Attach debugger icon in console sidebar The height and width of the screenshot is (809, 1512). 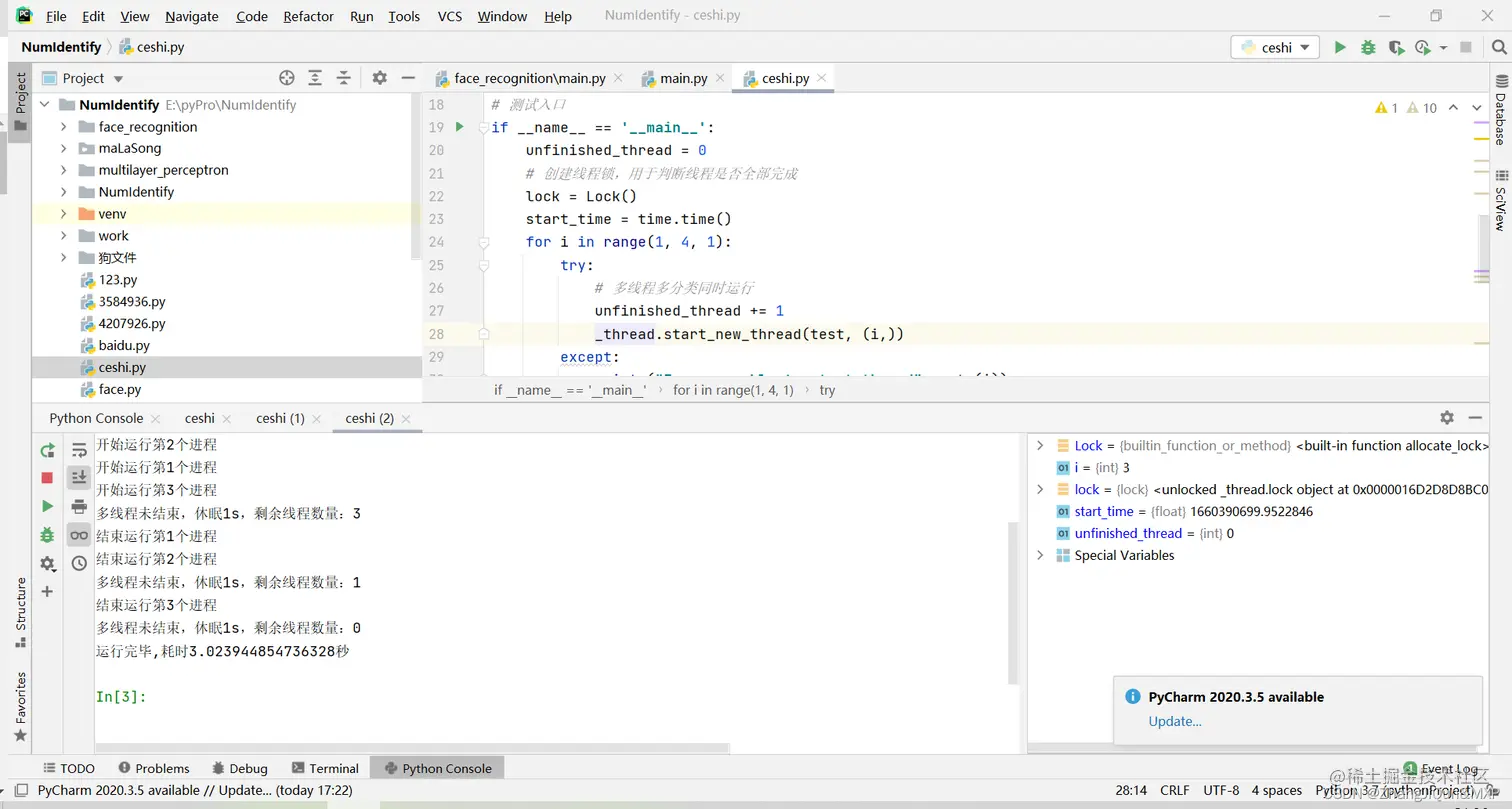(x=47, y=535)
